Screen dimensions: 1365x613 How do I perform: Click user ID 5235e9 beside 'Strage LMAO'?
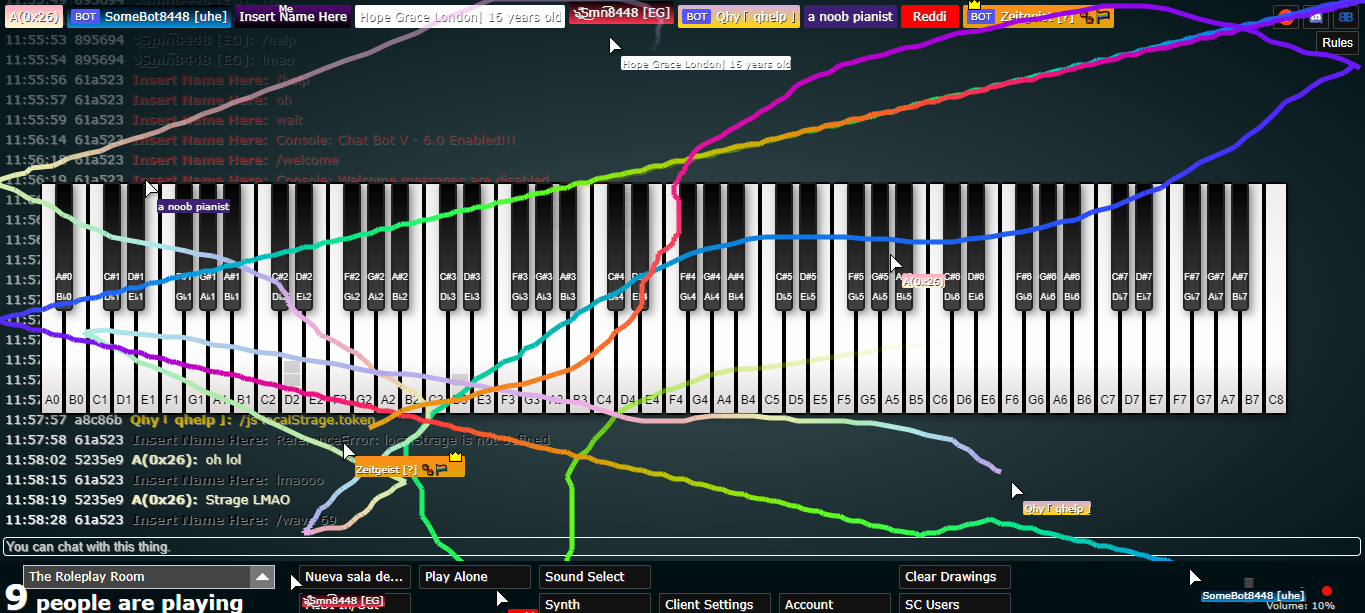99,500
